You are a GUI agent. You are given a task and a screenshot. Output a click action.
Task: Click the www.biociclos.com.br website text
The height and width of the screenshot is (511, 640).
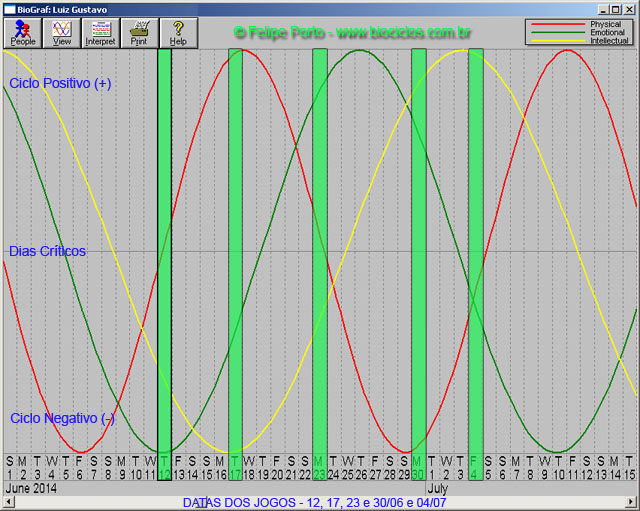(x=403, y=32)
